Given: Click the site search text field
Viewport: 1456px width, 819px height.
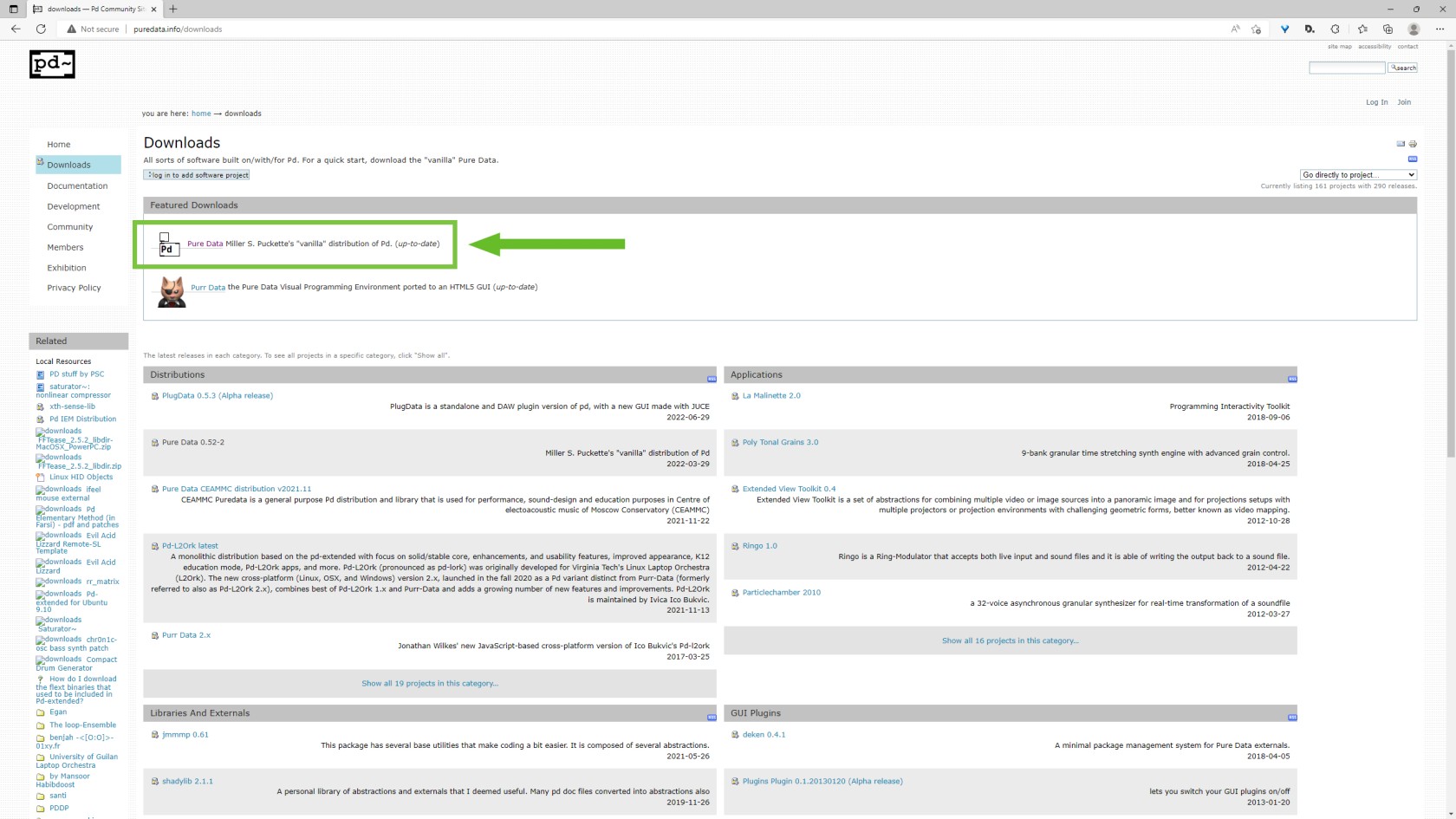Looking at the screenshot, I should tap(1347, 68).
